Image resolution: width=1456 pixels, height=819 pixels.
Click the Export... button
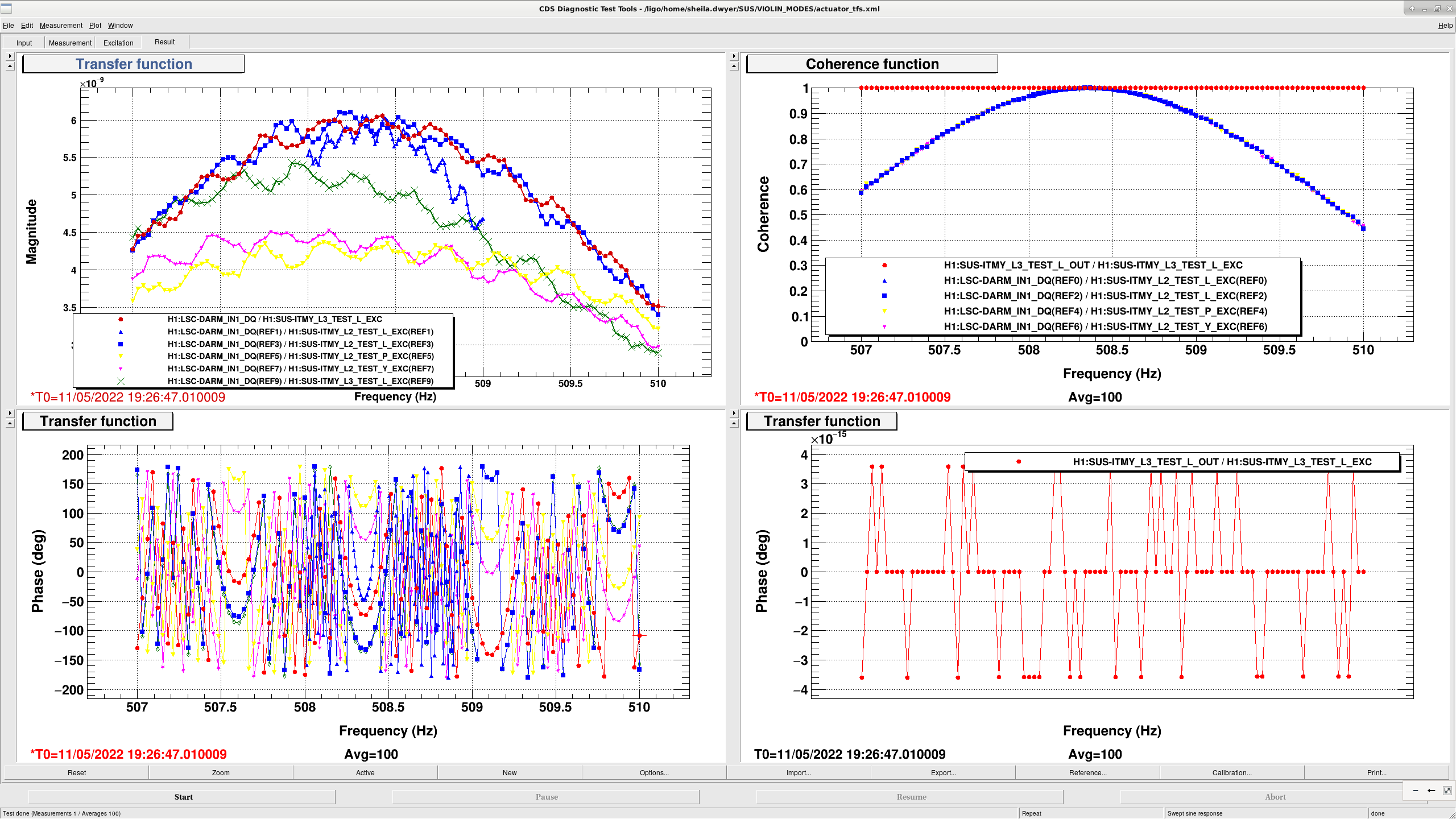point(943,772)
